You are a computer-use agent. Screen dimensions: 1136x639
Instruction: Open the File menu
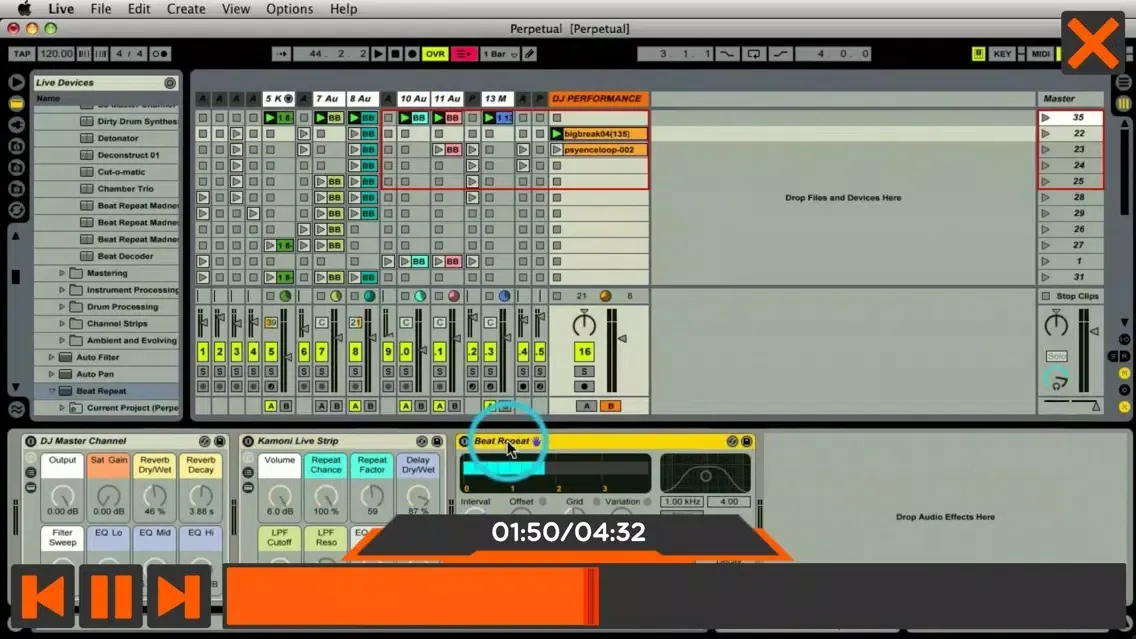[101, 9]
